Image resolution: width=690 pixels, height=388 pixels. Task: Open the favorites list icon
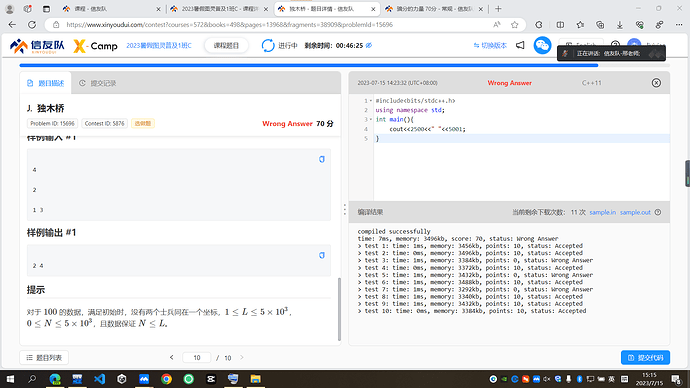click(580, 25)
